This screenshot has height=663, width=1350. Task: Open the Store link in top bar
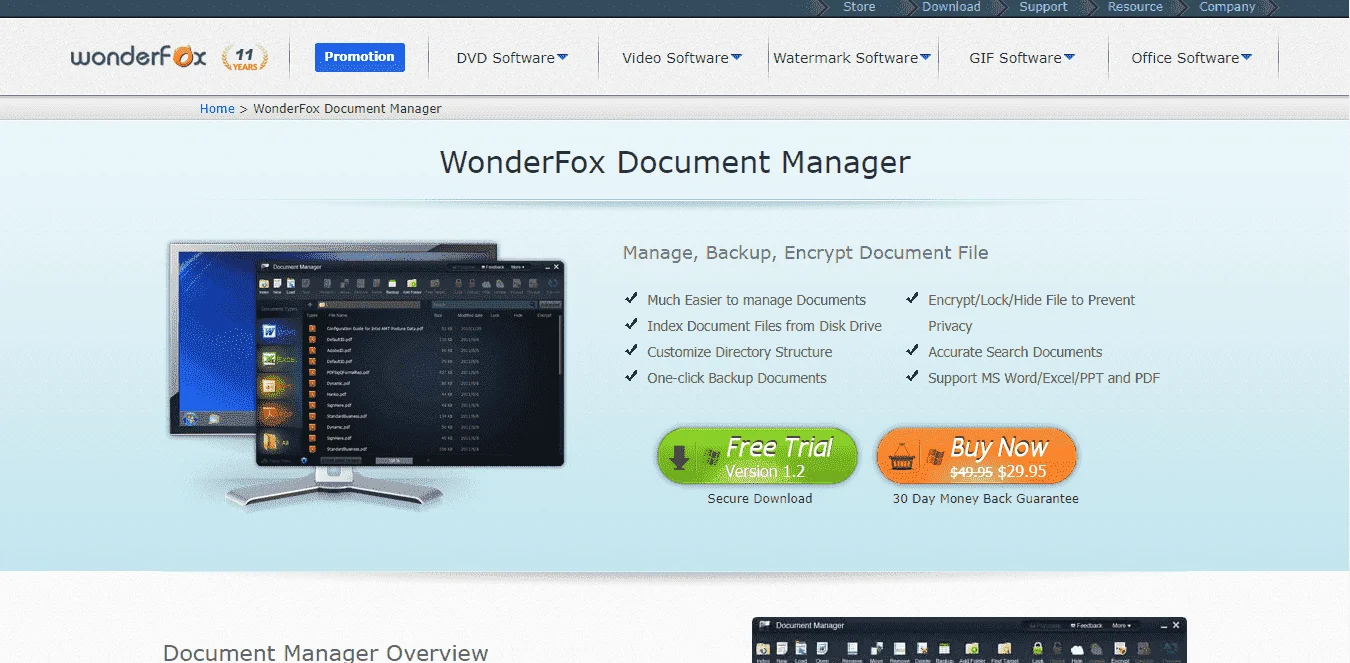pyautogui.click(x=858, y=7)
